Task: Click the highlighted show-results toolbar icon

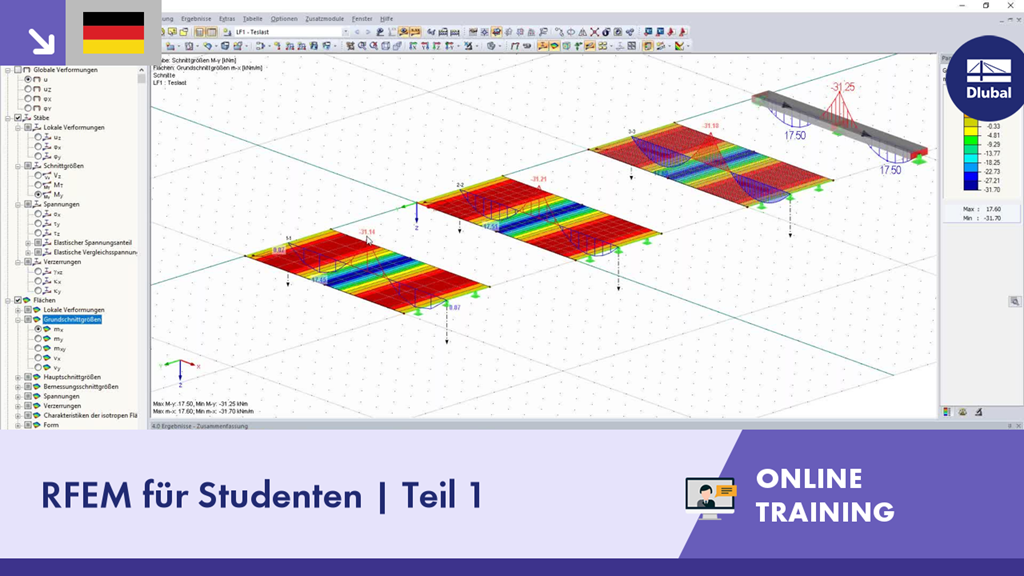Action: [x=404, y=32]
